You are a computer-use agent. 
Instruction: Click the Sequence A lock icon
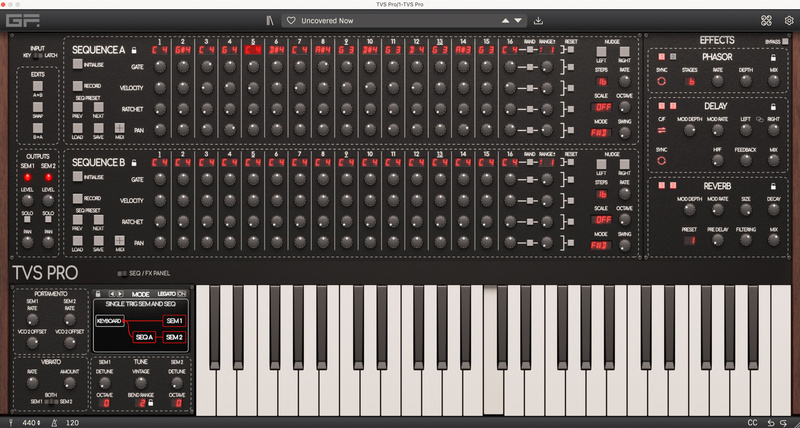coord(134,50)
